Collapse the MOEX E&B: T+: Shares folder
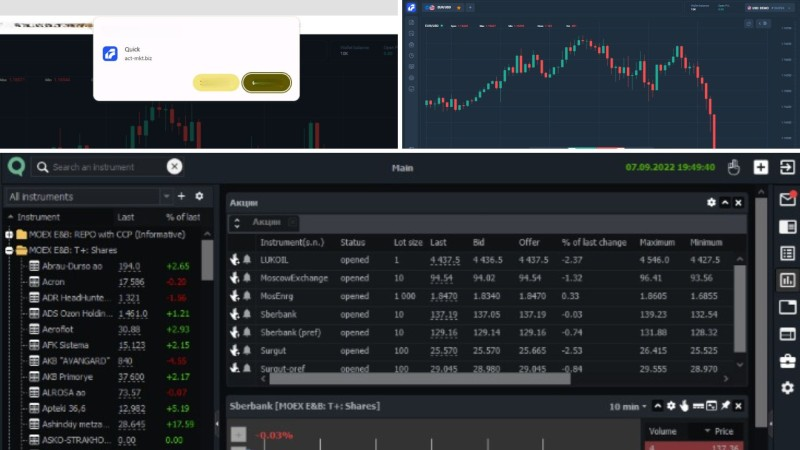The width and height of the screenshot is (800, 450). tap(9, 250)
